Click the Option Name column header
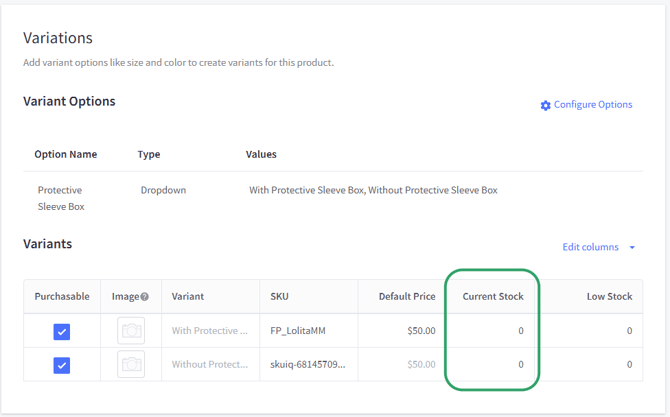This screenshot has width=670, height=417. coord(66,154)
